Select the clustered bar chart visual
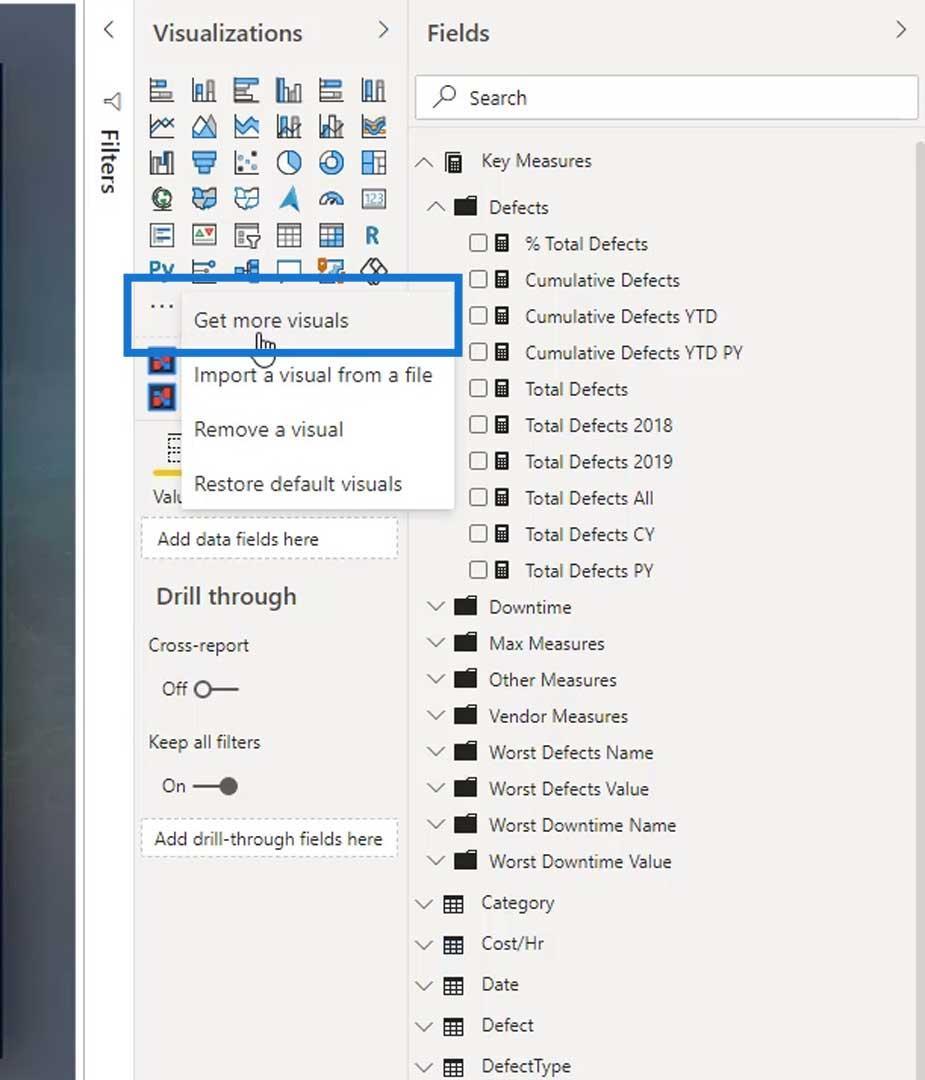The width and height of the screenshot is (925, 1080). coord(246,90)
